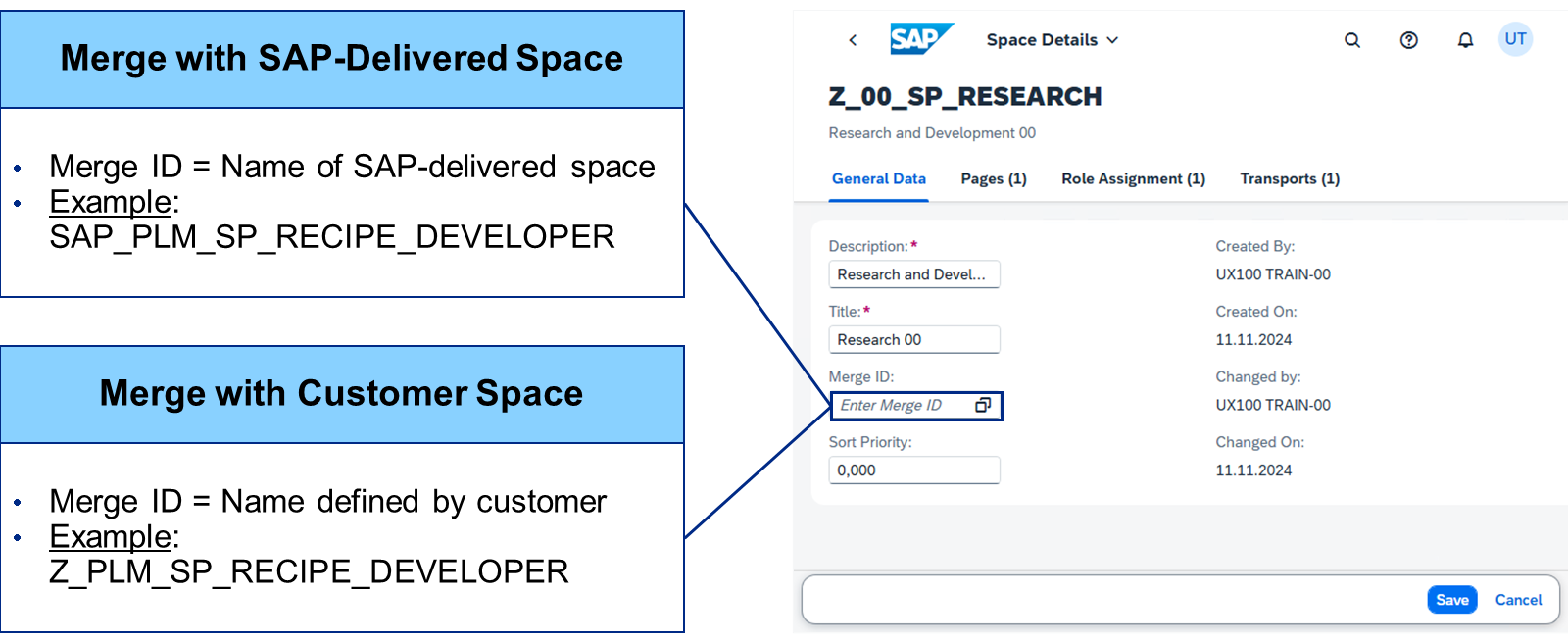Screen dimensions: 1568x643
Task: Click the Sort Priority field showing 0,000
Action: pos(914,470)
